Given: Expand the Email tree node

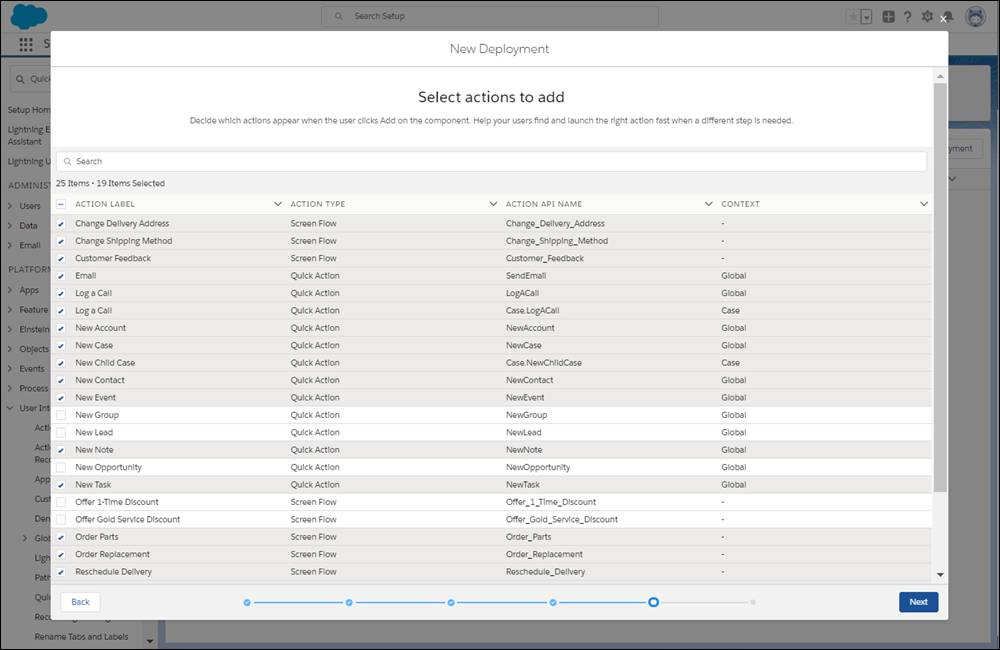Looking at the screenshot, I should click(10, 246).
